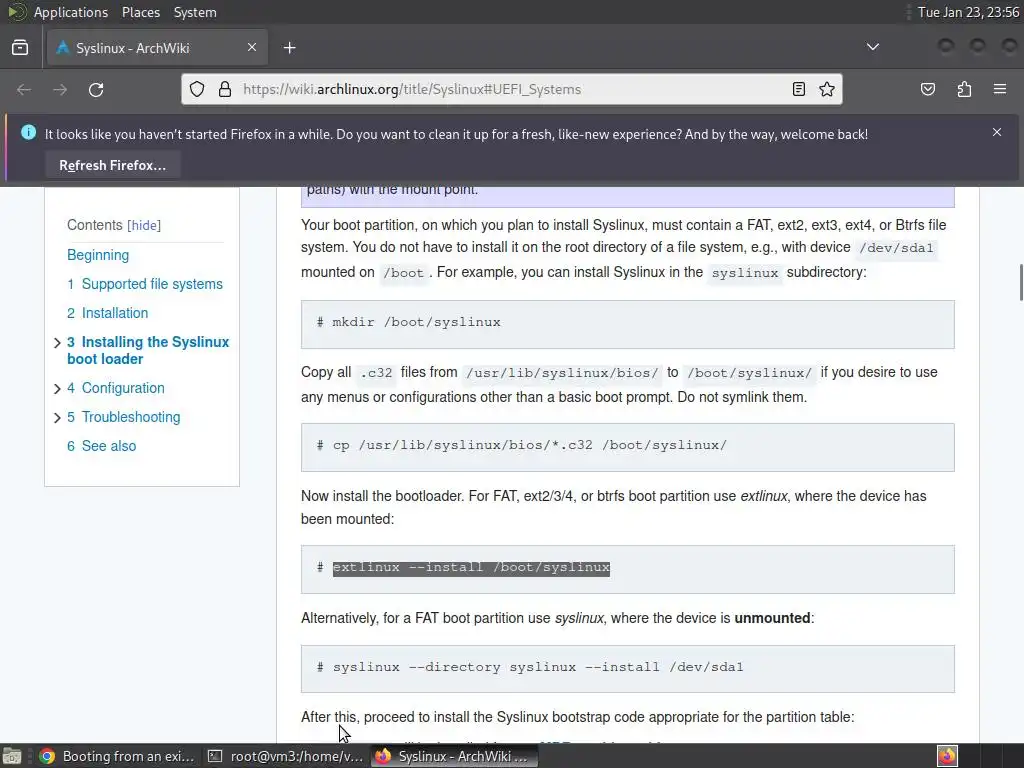Screen dimensions: 1024x768
Task: Open the tracking protection shield icon
Action: point(197,89)
